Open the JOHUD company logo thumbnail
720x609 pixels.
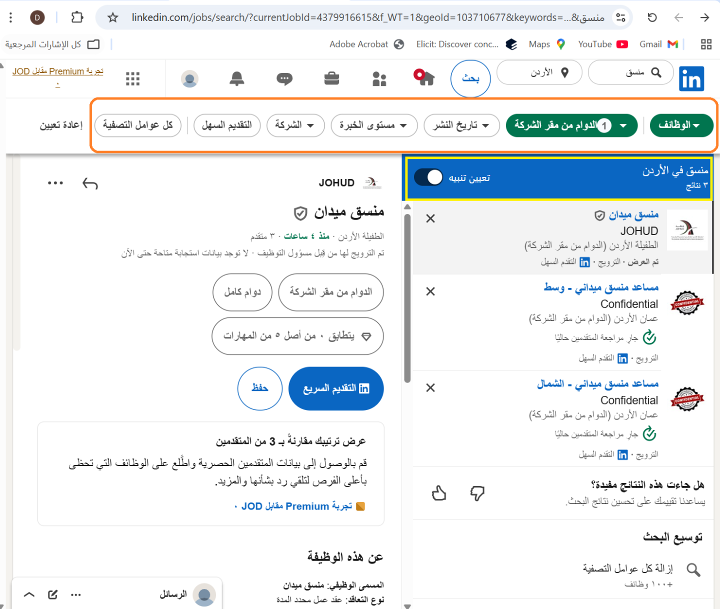coord(687,230)
